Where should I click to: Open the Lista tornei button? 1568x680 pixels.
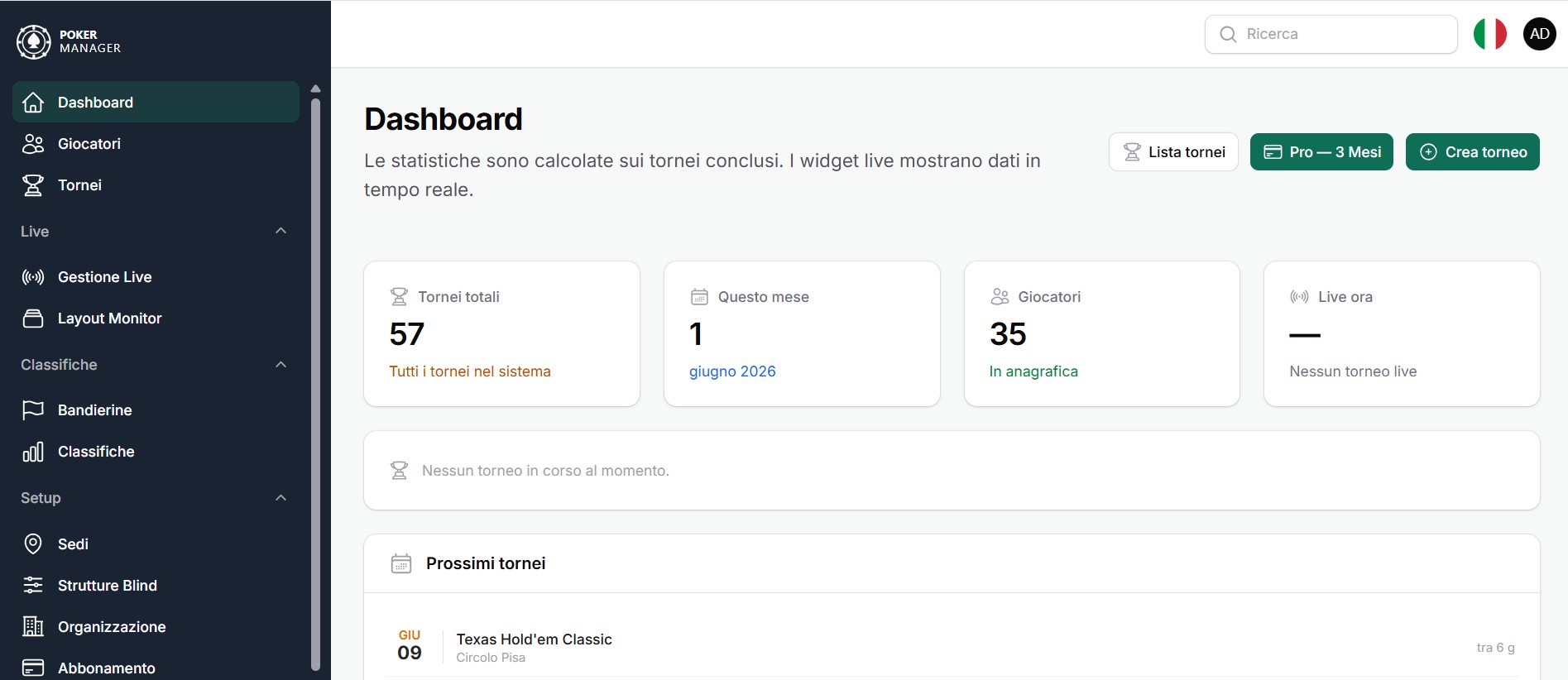(1173, 152)
